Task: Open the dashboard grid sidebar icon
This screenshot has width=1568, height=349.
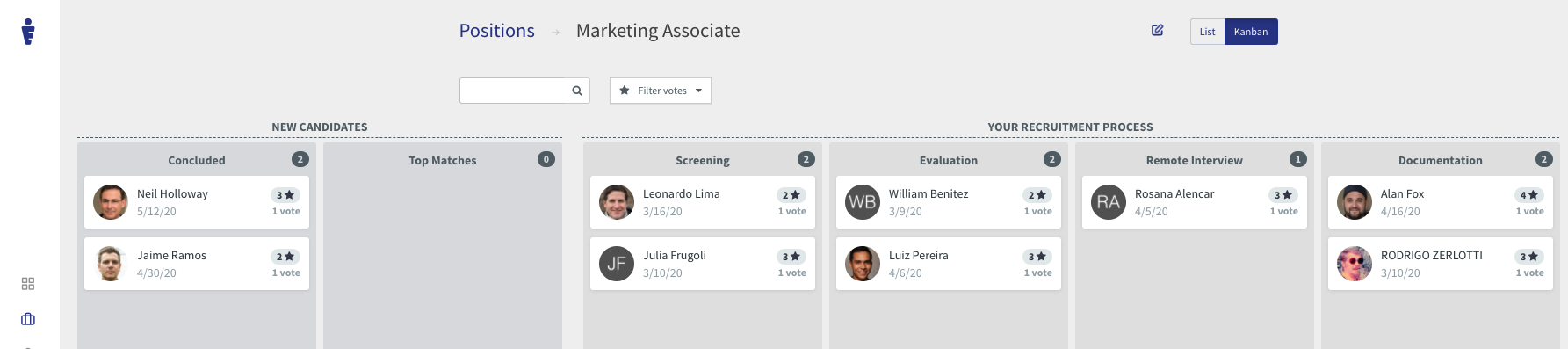Action: pyautogui.click(x=28, y=284)
